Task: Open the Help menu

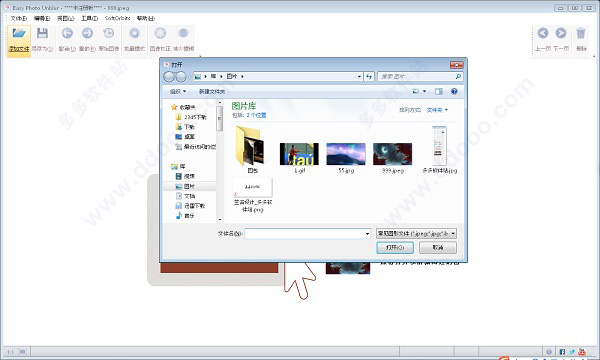Action: coord(146,18)
